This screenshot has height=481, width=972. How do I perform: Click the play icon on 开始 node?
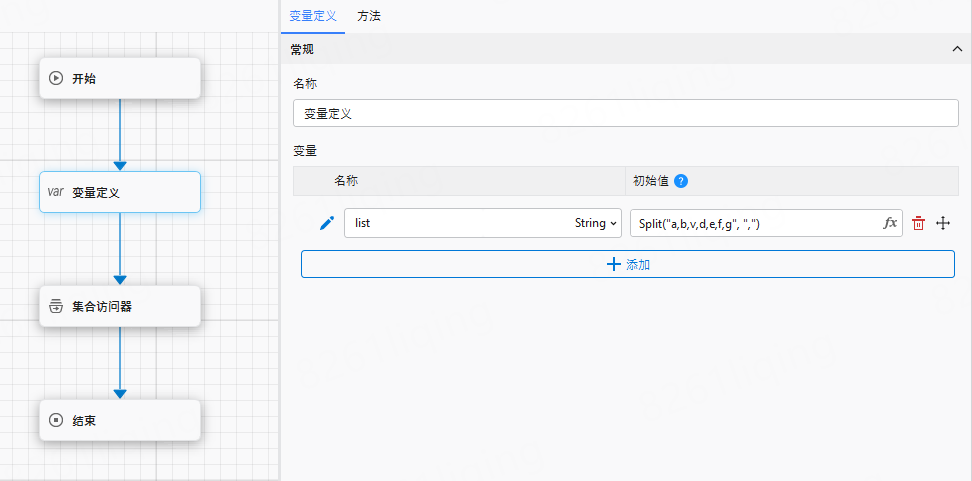pyautogui.click(x=56, y=78)
